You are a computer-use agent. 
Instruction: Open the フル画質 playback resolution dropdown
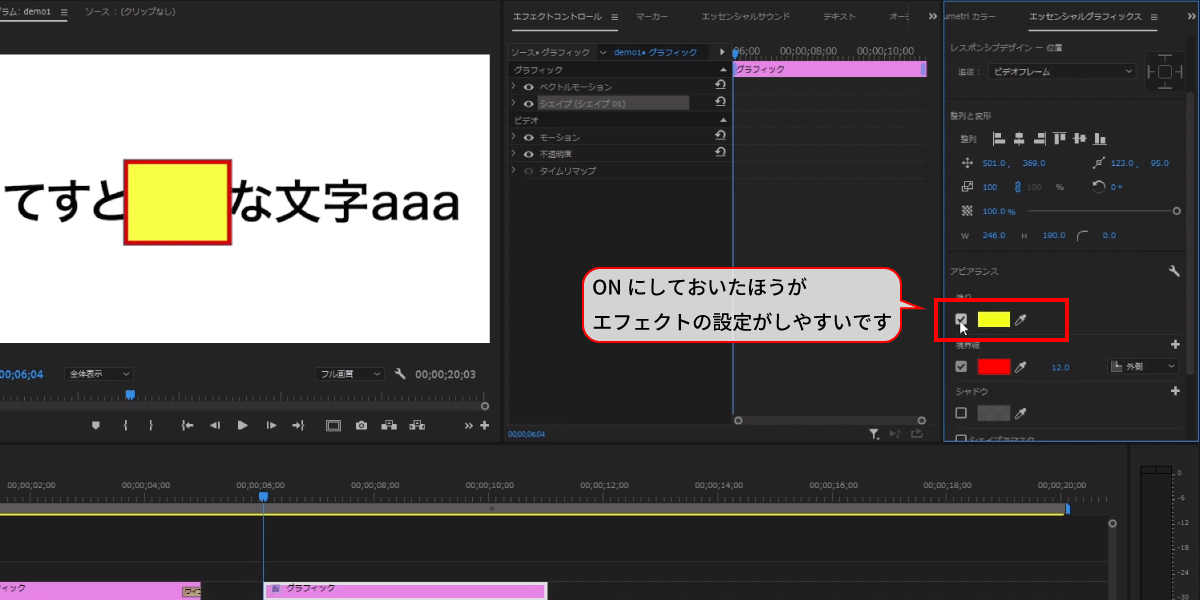(350, 373)
